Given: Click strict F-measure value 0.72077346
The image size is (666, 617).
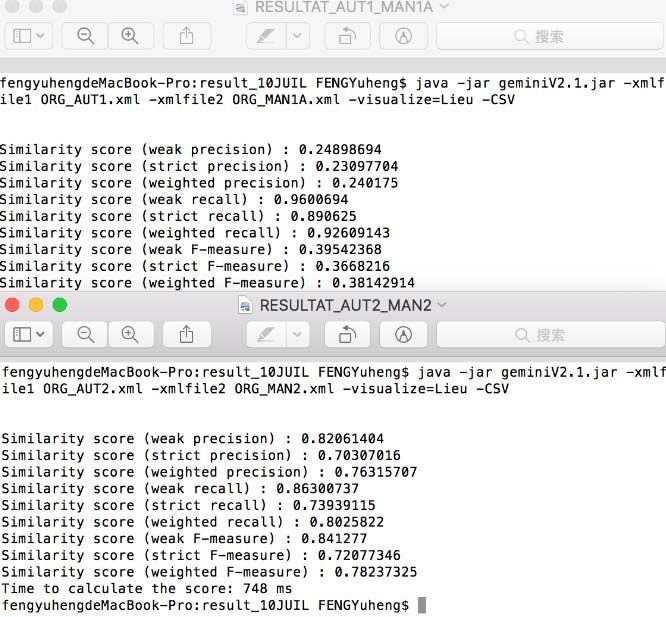Looking at the screenshot, I should 359,555.
